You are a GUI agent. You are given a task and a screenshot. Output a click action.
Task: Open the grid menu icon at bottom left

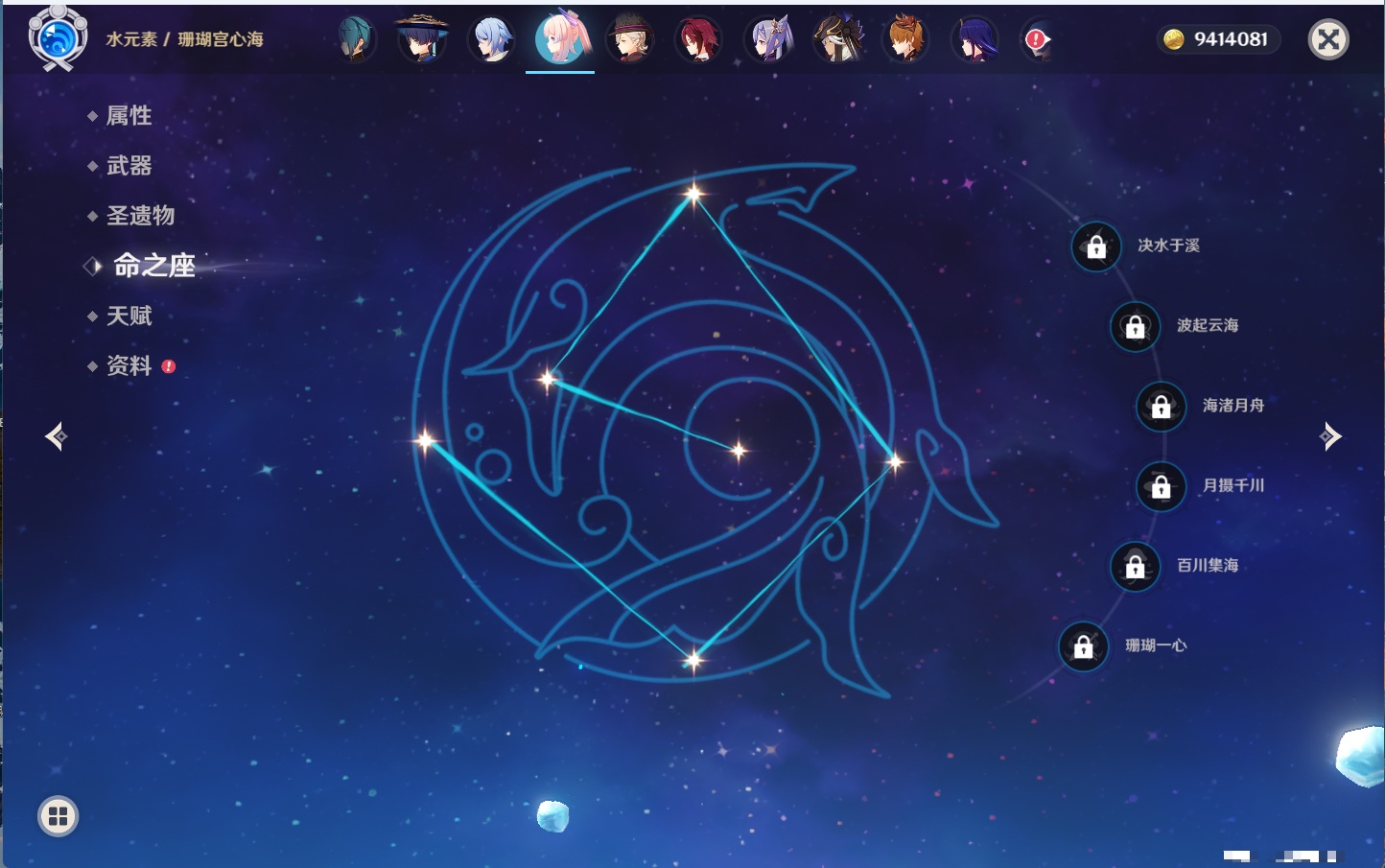pyautogui.click(x=58, y=816)
